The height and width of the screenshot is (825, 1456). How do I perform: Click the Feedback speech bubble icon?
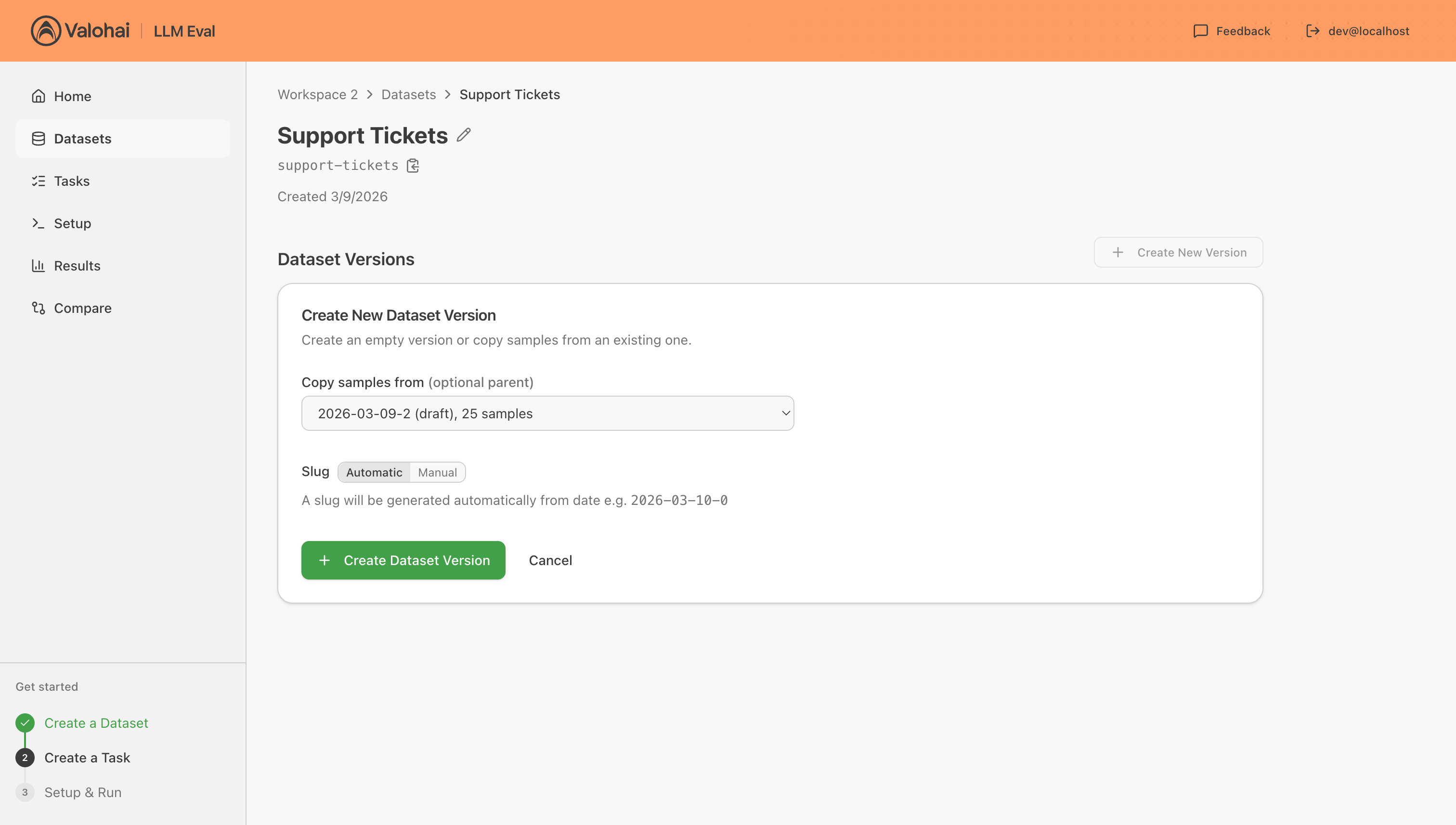pyautogui.click(x=1200, y=31)
